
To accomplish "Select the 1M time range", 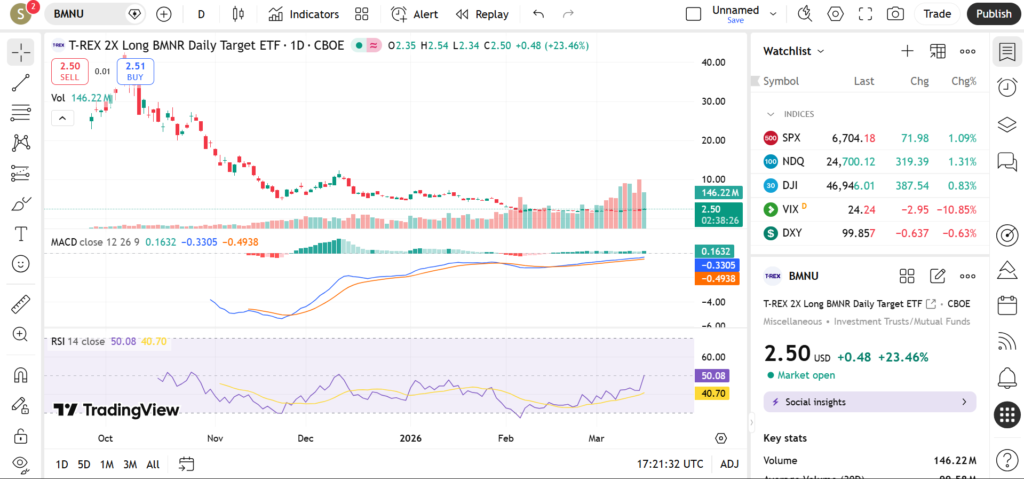I will click(x=107, y=464).
